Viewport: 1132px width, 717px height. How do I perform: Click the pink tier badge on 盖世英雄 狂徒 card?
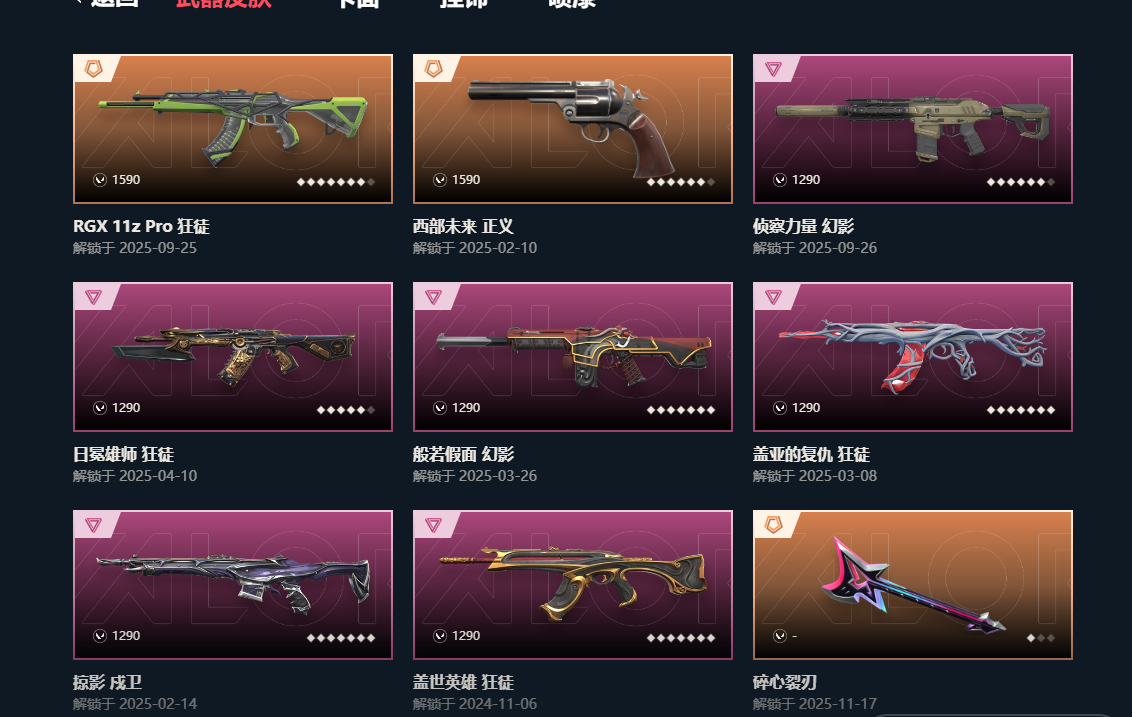[433, 525]
